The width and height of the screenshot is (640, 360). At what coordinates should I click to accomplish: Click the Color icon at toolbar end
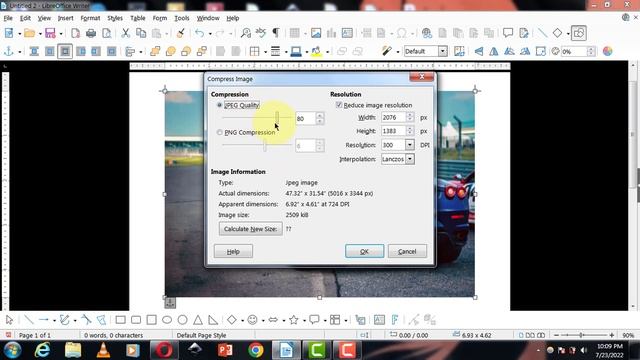click(x=607, y=51)
